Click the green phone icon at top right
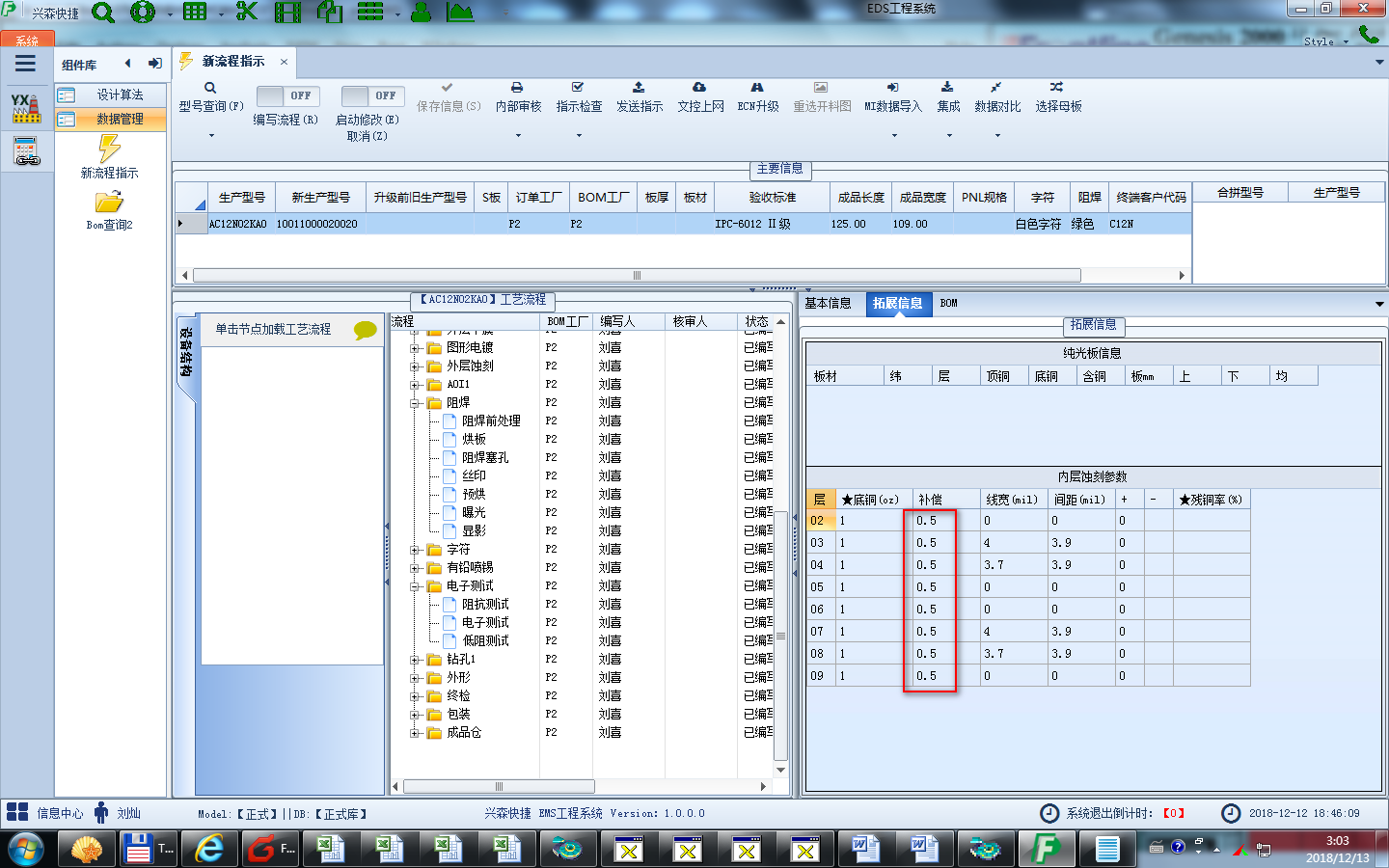This screenshot has height=868, width=1389. pyautogui.click(x=1368, y=34)
